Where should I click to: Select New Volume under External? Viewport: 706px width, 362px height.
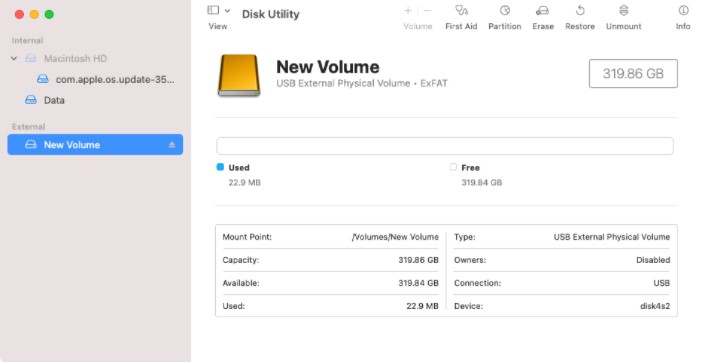tap(95, 145)
